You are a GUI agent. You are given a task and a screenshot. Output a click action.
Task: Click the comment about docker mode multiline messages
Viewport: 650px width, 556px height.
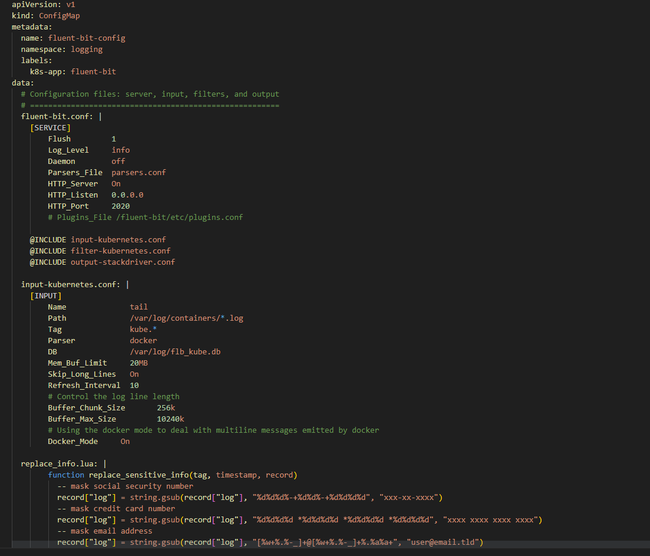coord(213,430)
